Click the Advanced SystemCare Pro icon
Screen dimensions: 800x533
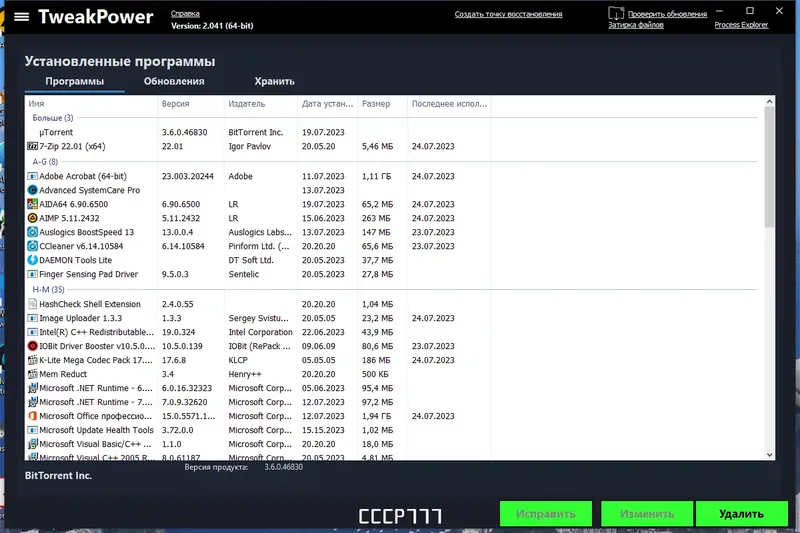32,190
